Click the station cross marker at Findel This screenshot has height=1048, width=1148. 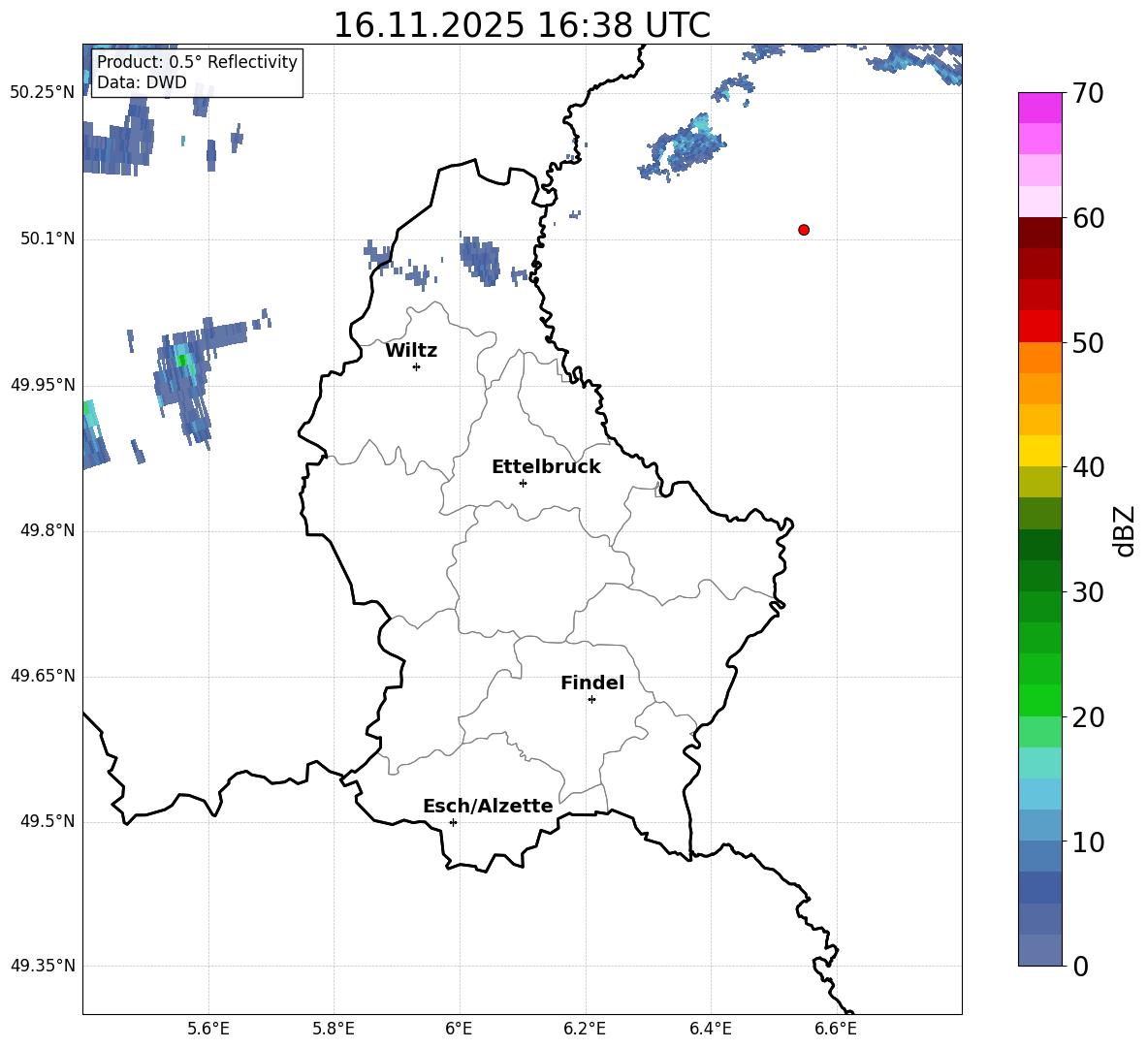(591, 700)
